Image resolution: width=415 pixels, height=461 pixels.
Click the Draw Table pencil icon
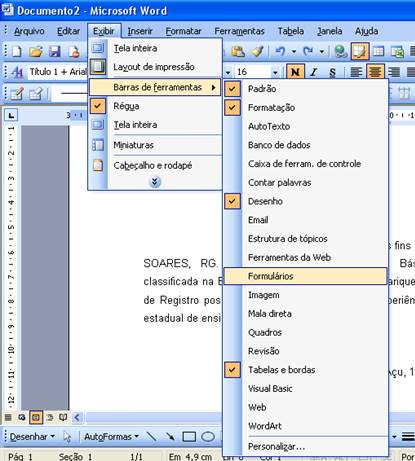coord(17,93)
